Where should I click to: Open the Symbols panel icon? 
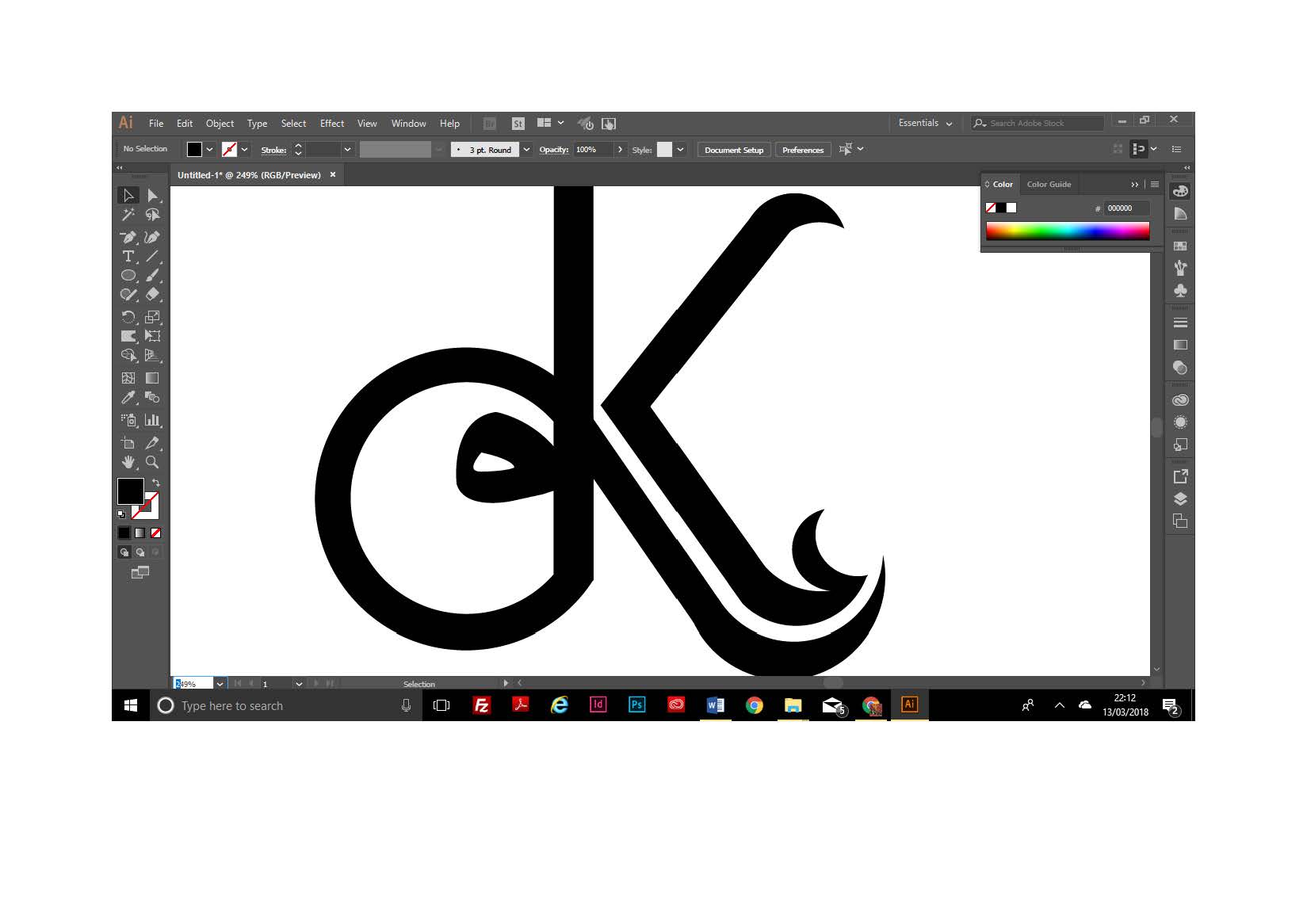coord(1181,290)
